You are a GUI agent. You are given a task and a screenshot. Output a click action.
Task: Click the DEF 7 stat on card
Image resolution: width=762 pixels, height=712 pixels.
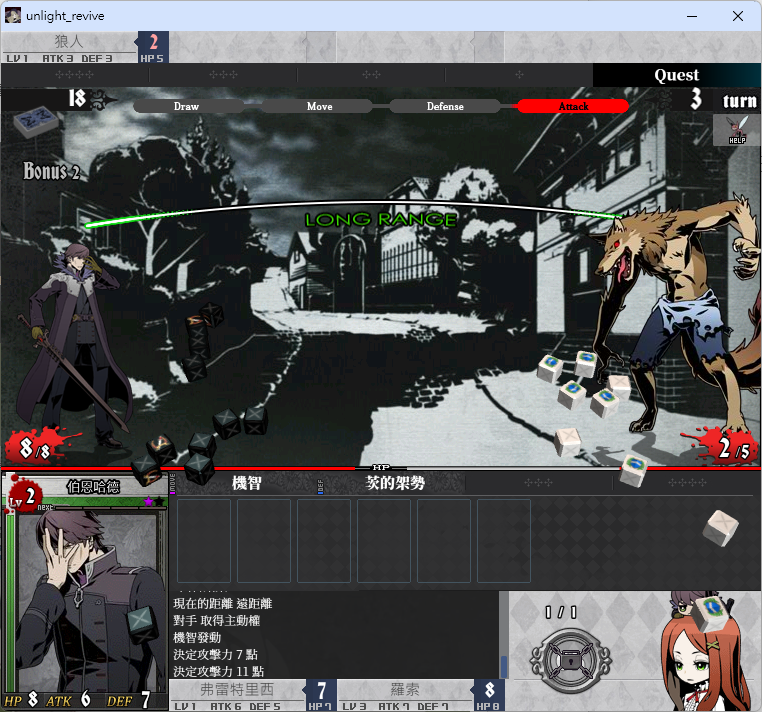[128, 700]
